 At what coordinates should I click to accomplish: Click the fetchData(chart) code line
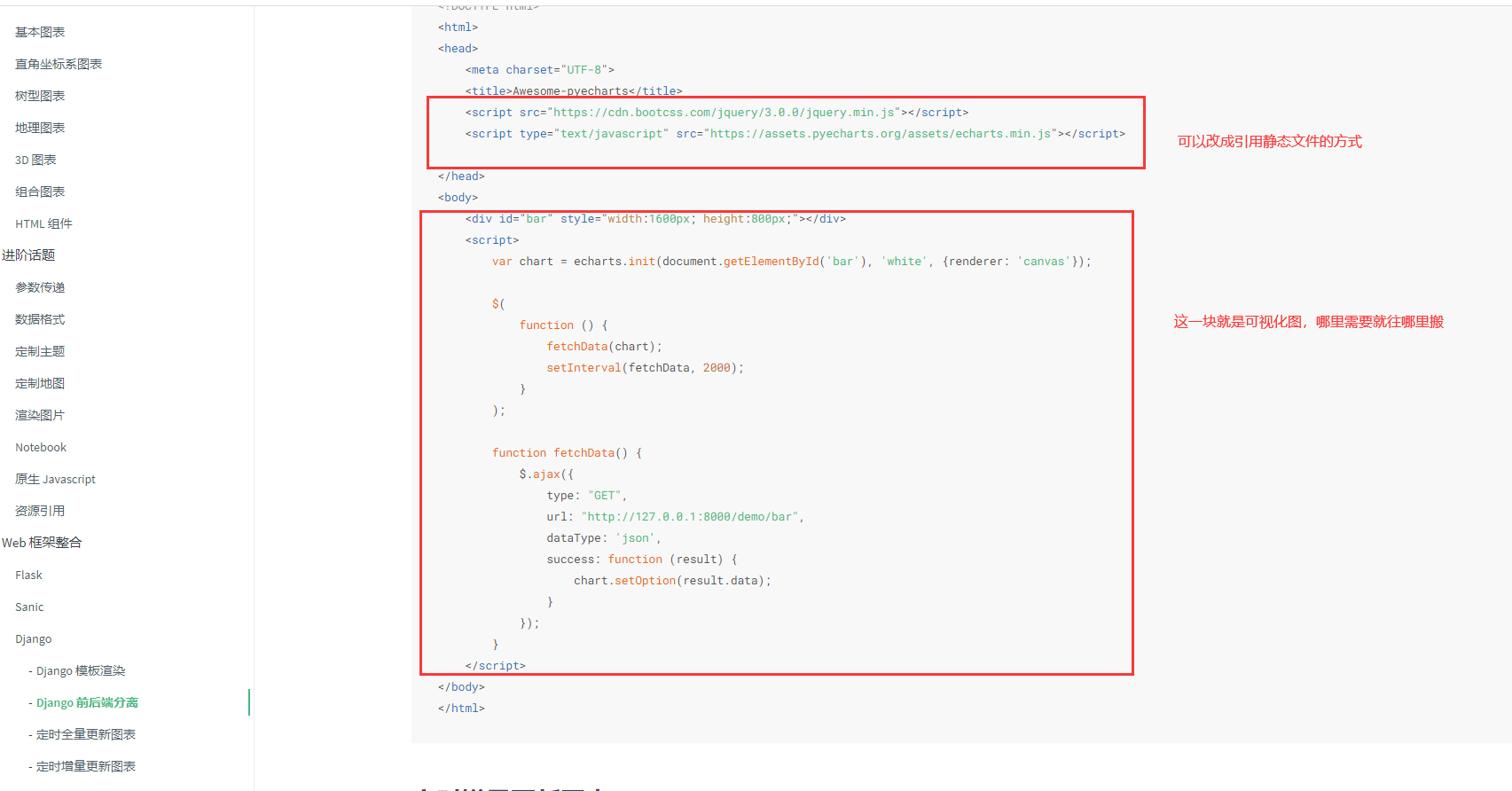604,347
